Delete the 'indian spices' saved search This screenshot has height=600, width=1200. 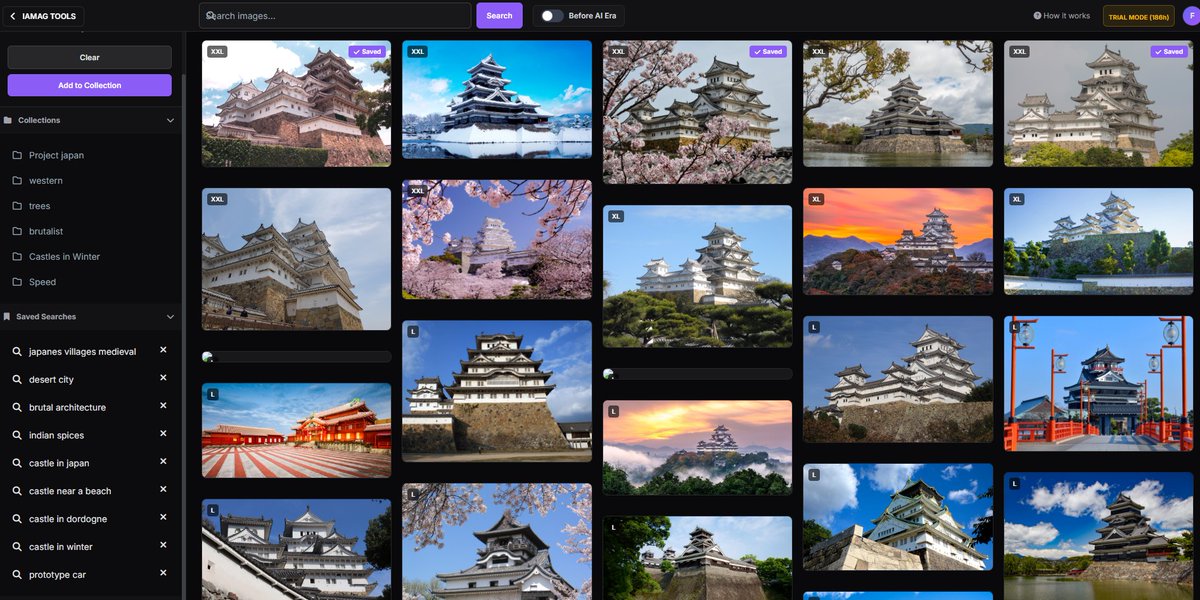[163, 434]
